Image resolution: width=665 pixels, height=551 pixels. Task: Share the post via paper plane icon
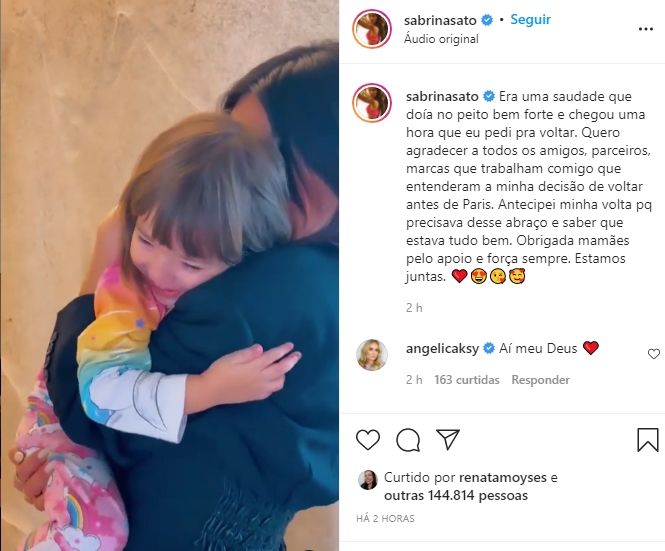pos(448,439)
